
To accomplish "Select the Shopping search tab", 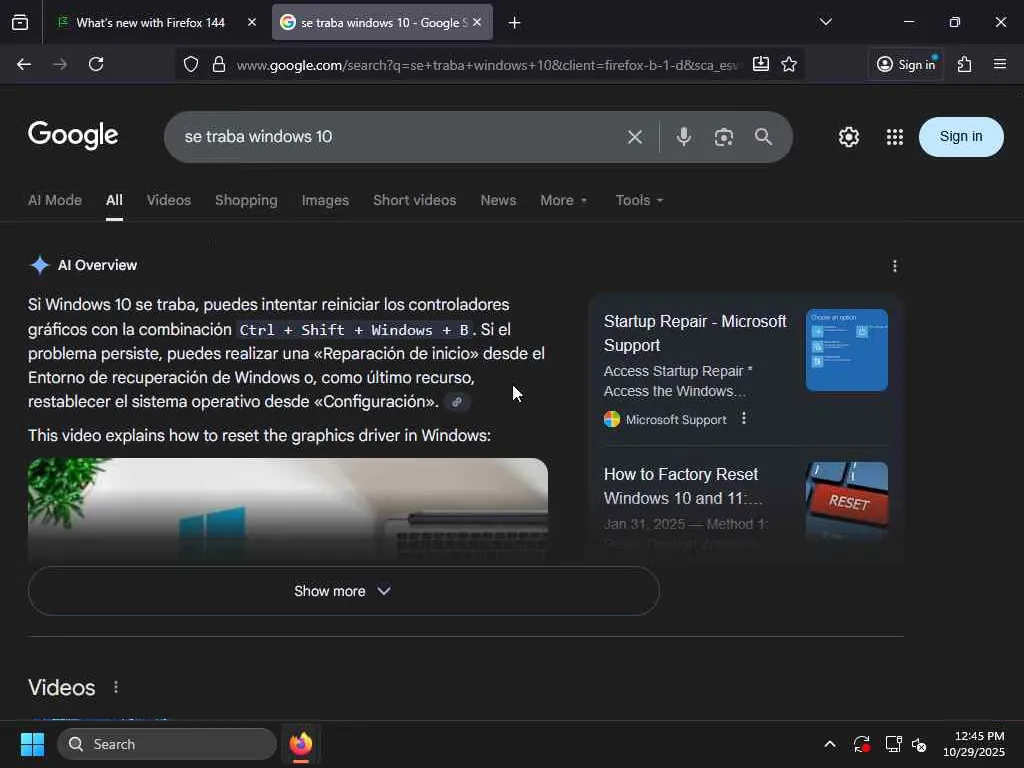I will (246, 200).
